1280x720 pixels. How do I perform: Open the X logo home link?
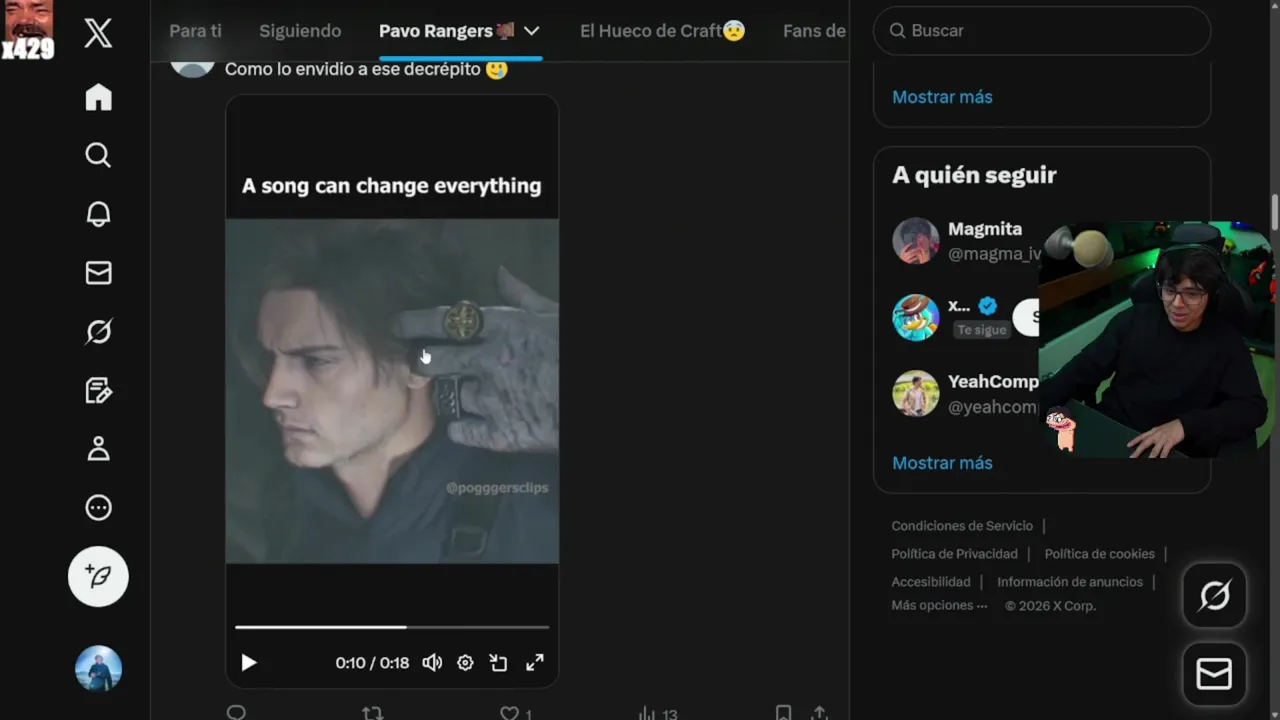coord(98,34)
